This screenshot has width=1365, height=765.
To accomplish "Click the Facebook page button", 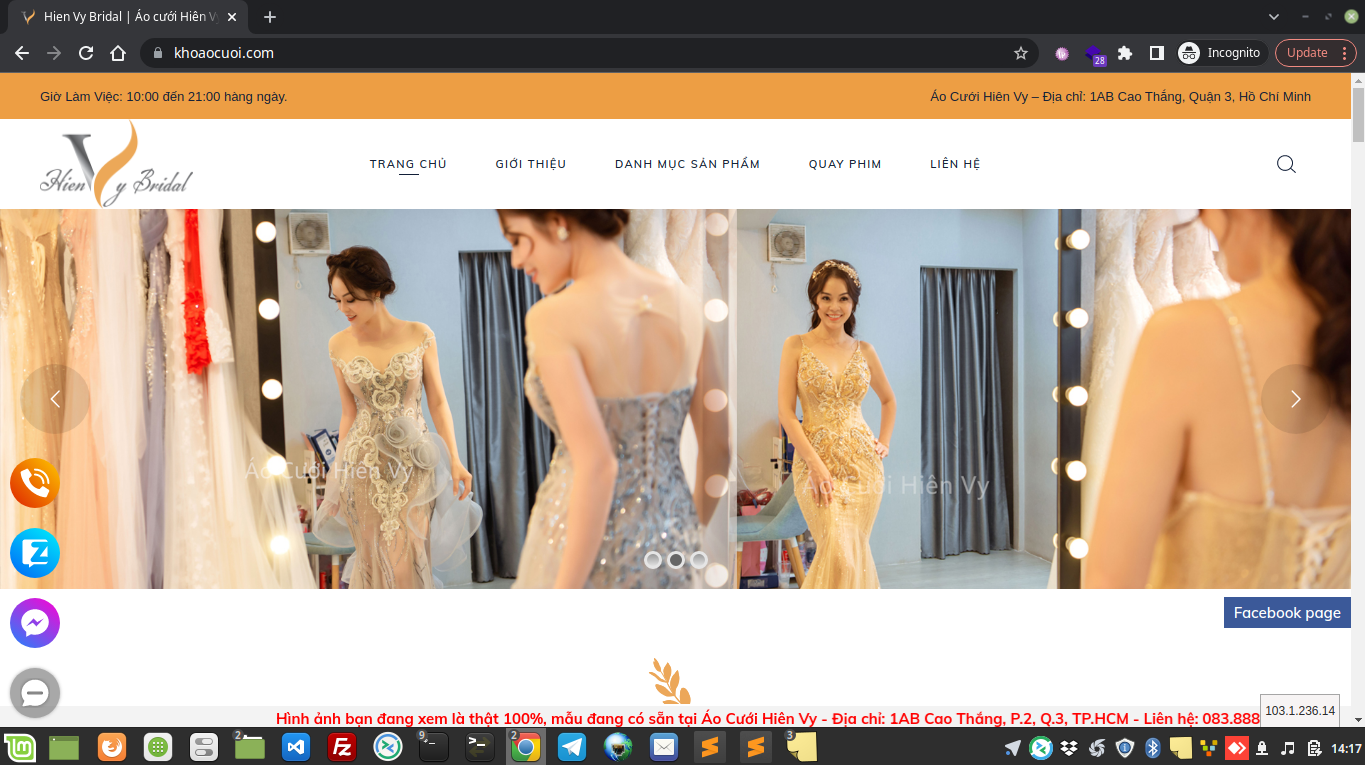I will (x=1287, y=612).
